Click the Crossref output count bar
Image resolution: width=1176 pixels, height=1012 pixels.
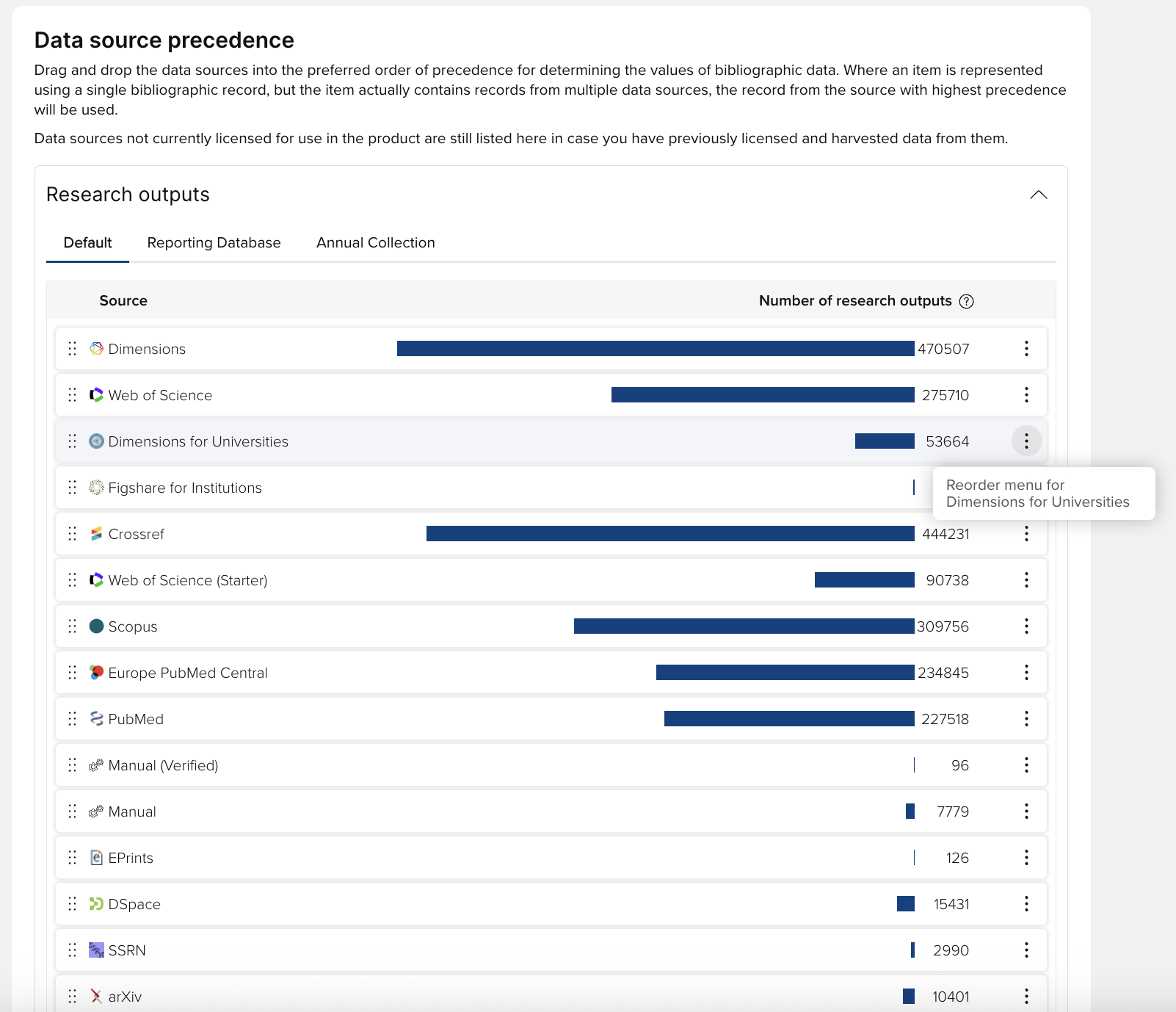pos(669,534)
